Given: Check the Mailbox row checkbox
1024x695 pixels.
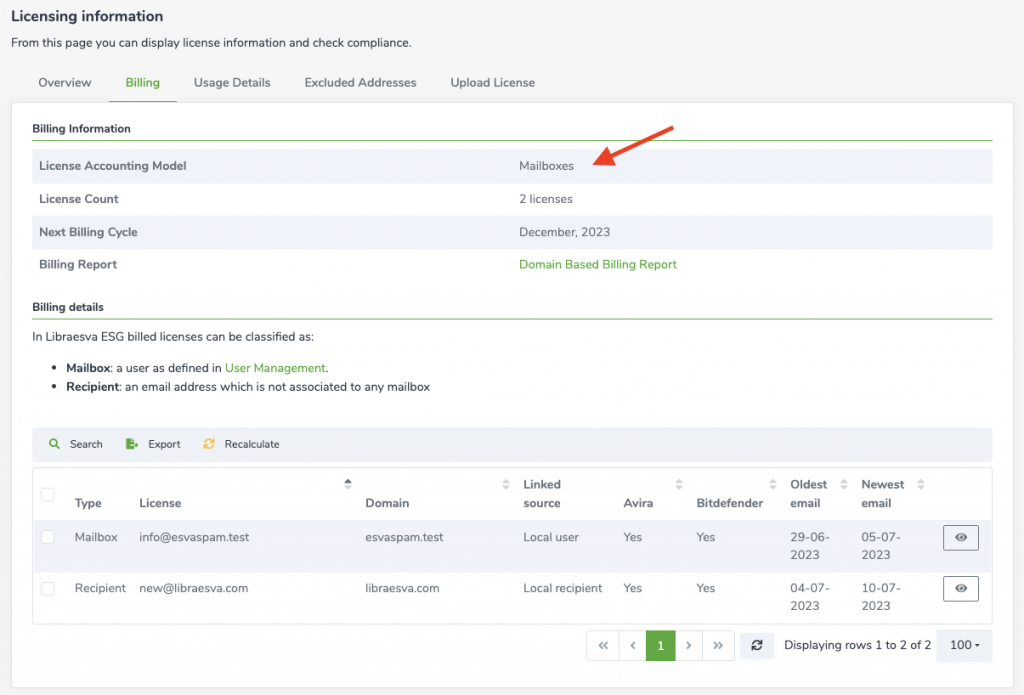Looking at the screenshot, I should point(47,537).
